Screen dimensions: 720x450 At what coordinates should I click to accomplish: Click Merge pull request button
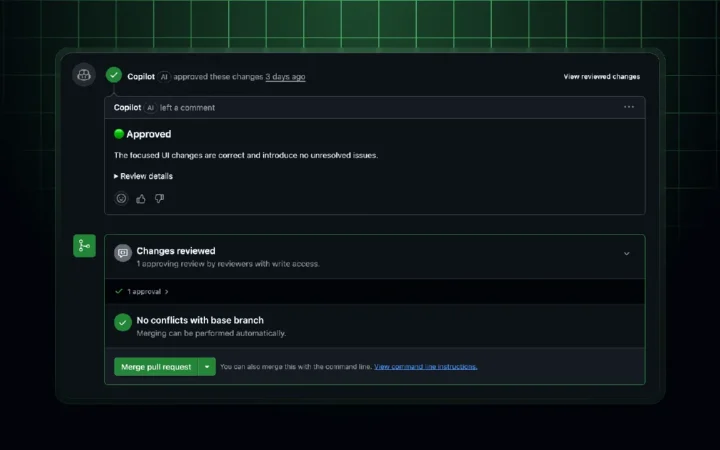tap(156, 367)
